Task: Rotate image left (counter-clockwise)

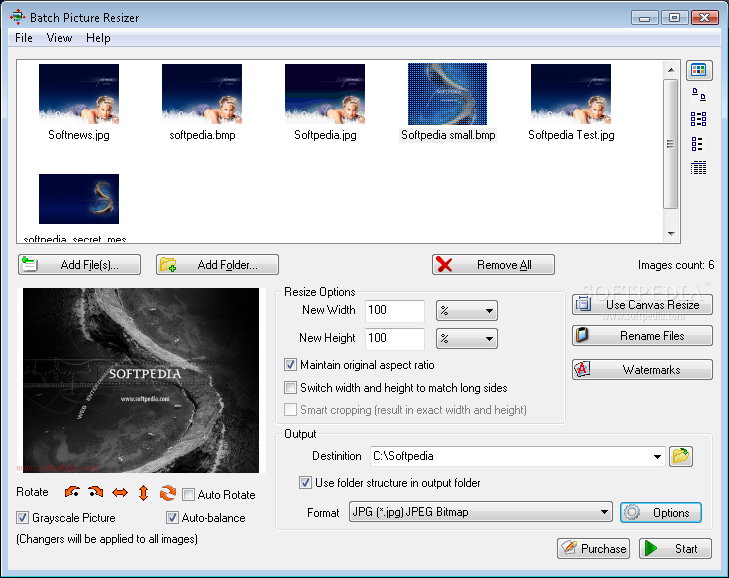Action: click(72, 492)
